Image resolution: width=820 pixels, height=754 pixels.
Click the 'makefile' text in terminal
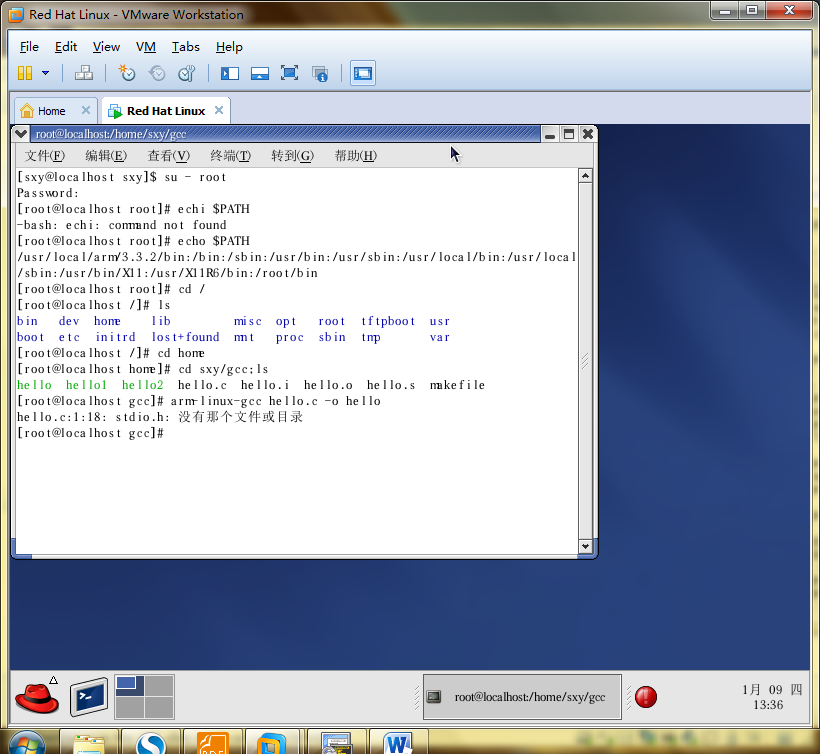458,385
